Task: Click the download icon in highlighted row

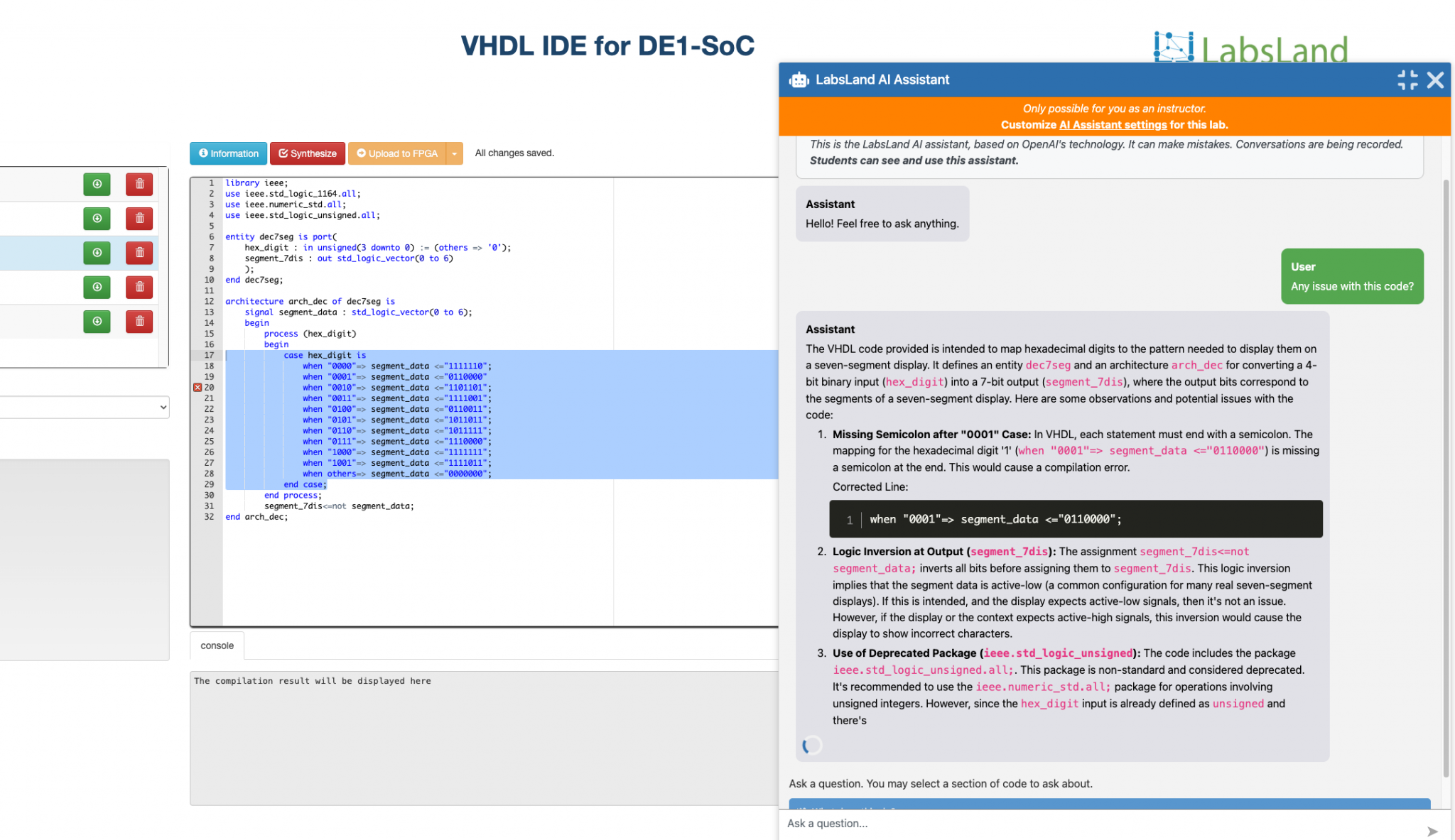Action: tap(97, 253)
